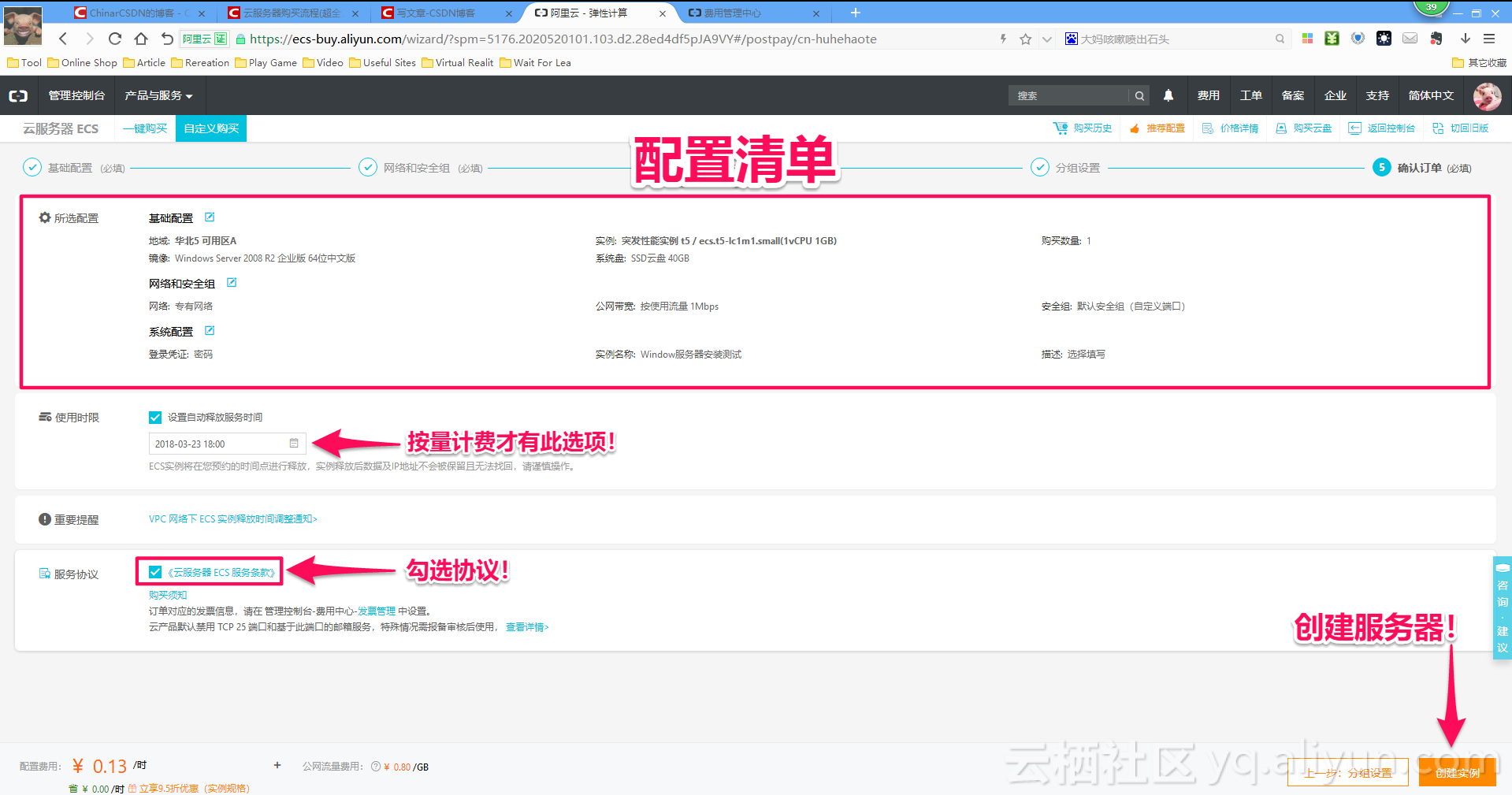Click the release time date field

(227, 444)
